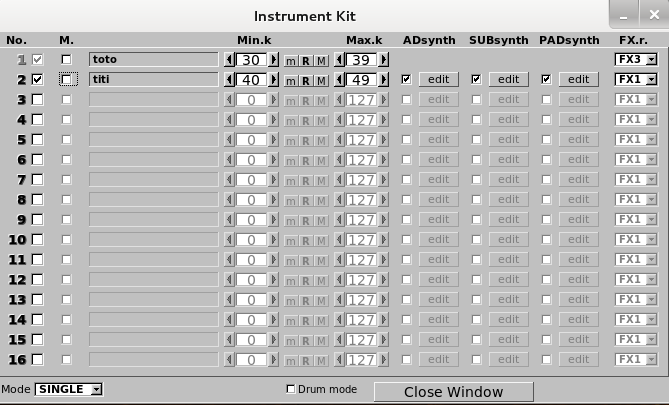
Task: Enable kit item 13 checkbox
Action: pos(38,300)
